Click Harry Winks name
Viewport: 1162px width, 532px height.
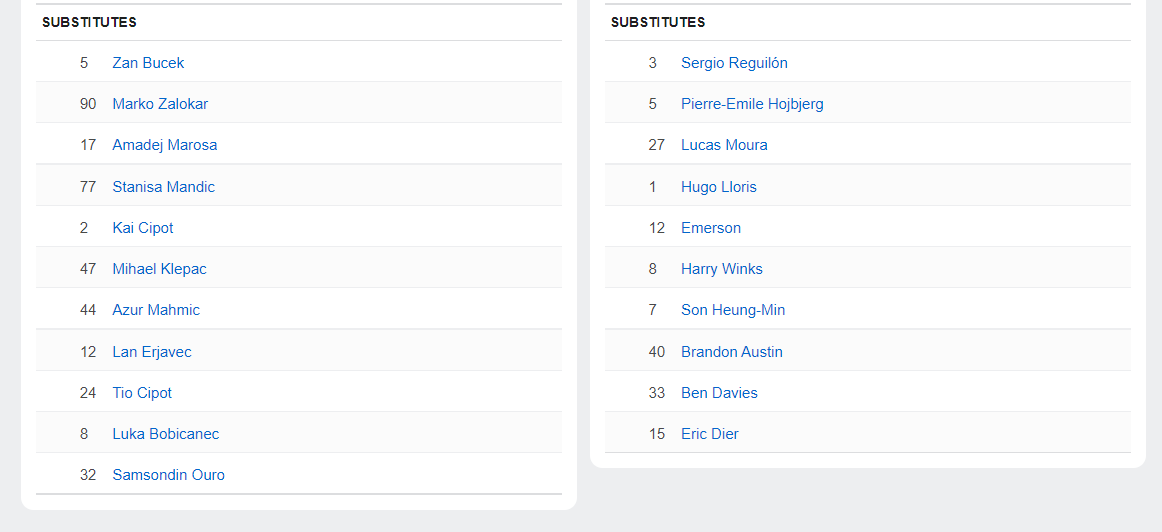tap(721, 269)
